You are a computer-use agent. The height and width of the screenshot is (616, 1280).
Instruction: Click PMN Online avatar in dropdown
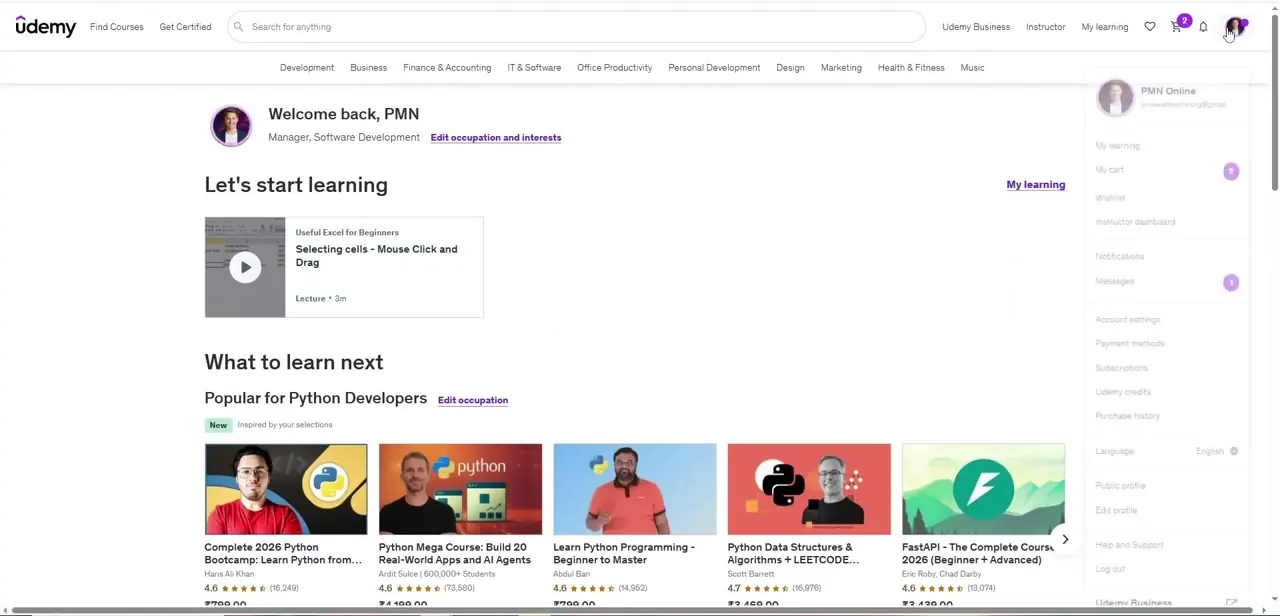pos(1115,97)
